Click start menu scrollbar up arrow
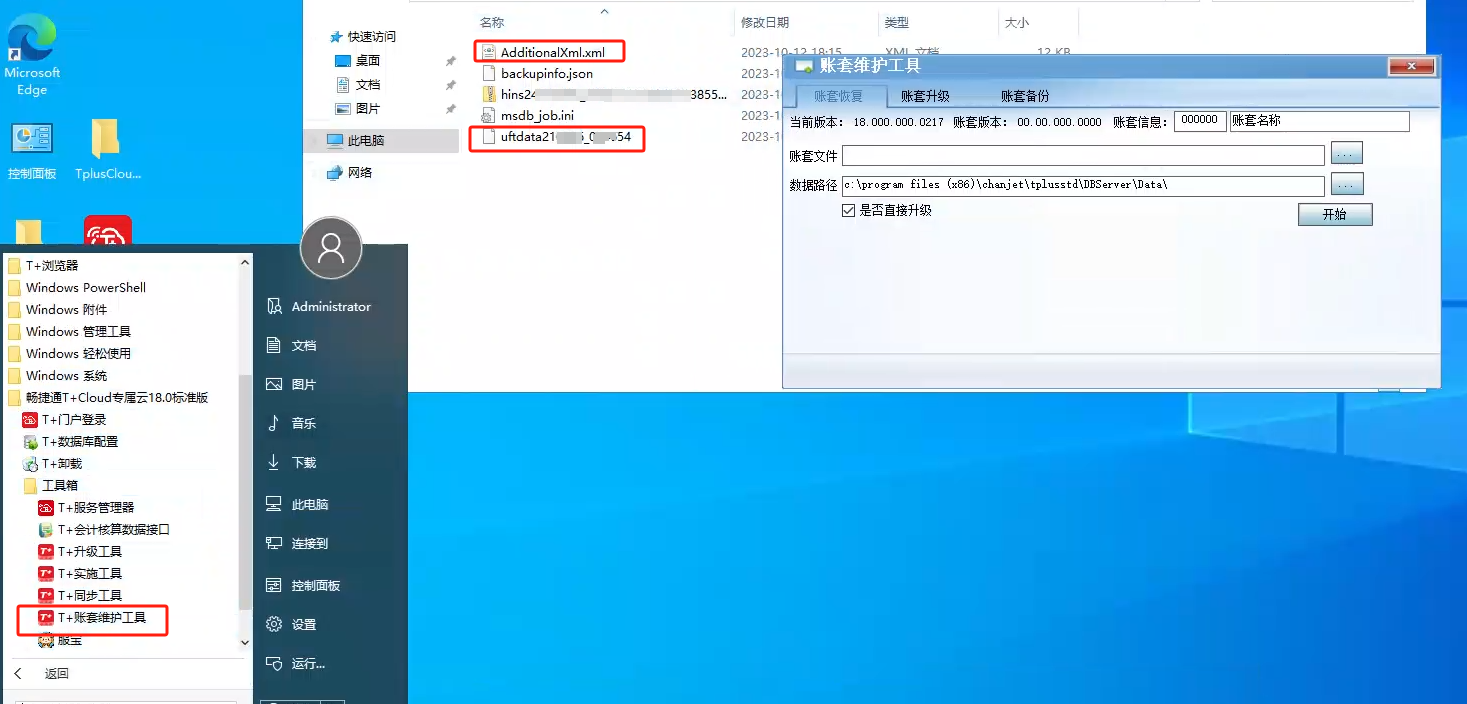 (x=245, y=263)
